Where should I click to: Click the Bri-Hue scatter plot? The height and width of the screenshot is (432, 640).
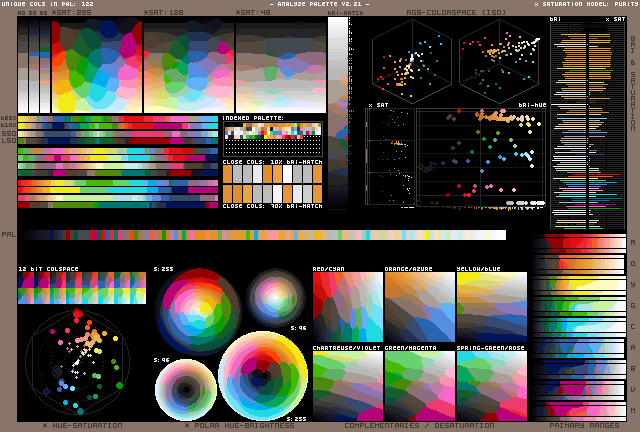pyautogui.click(x=480, y=157)
